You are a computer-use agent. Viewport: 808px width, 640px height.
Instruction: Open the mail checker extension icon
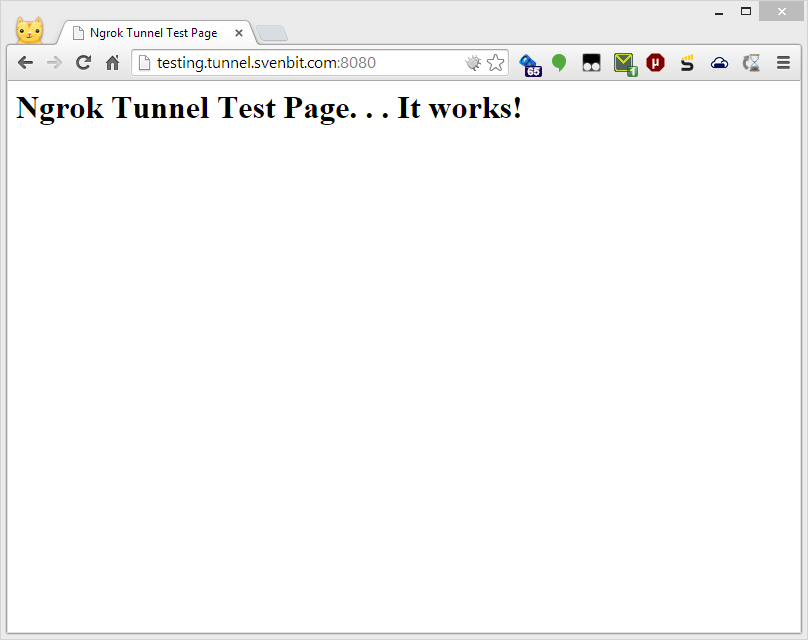click(x=626, y=64)
